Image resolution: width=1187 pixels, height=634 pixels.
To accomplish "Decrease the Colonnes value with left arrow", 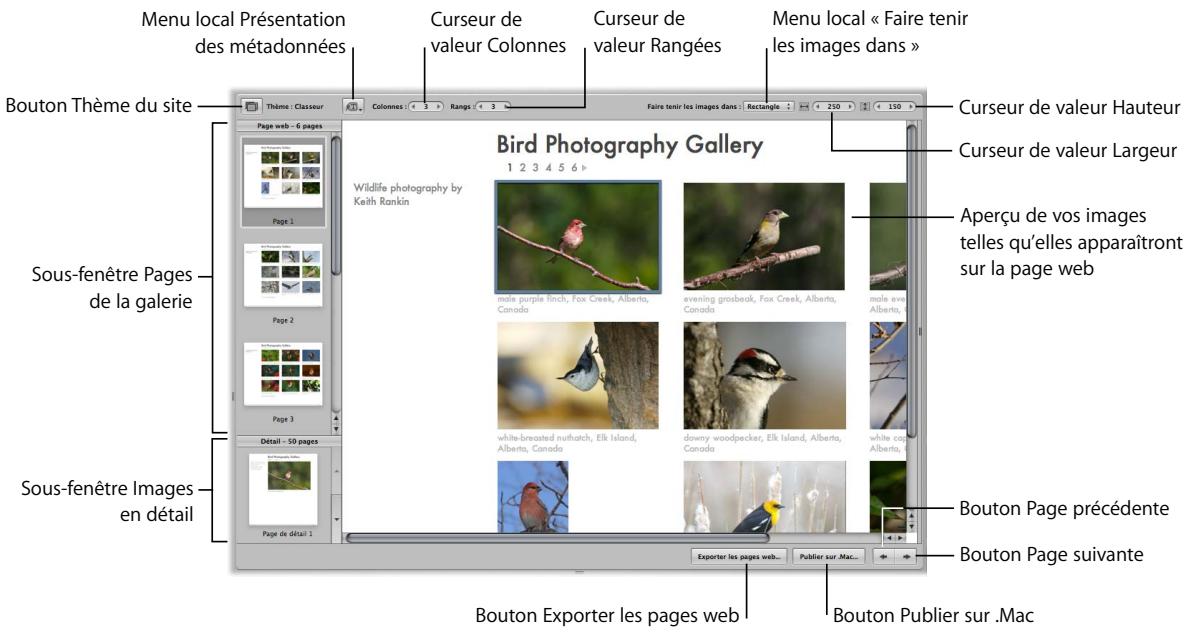I will 414,107.
